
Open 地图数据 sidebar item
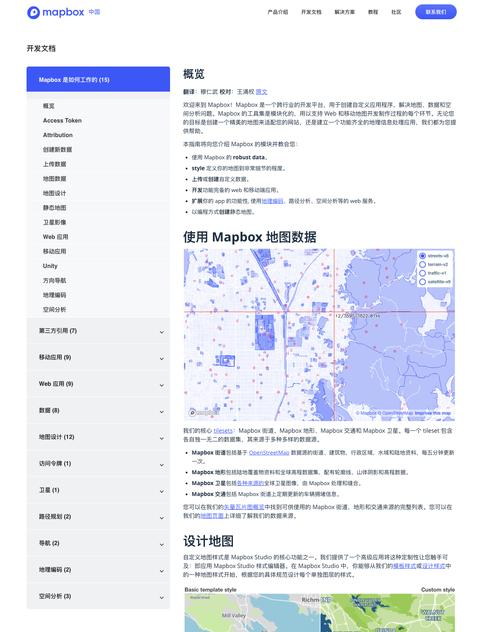click(x=54, y=179)
